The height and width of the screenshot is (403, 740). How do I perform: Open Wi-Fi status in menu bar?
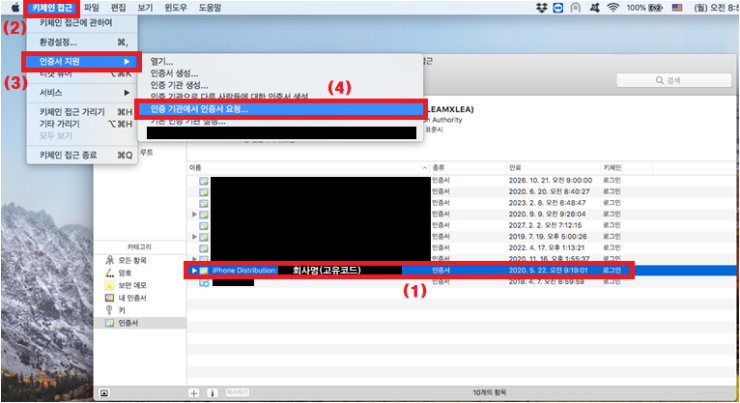tap(612, 7)
